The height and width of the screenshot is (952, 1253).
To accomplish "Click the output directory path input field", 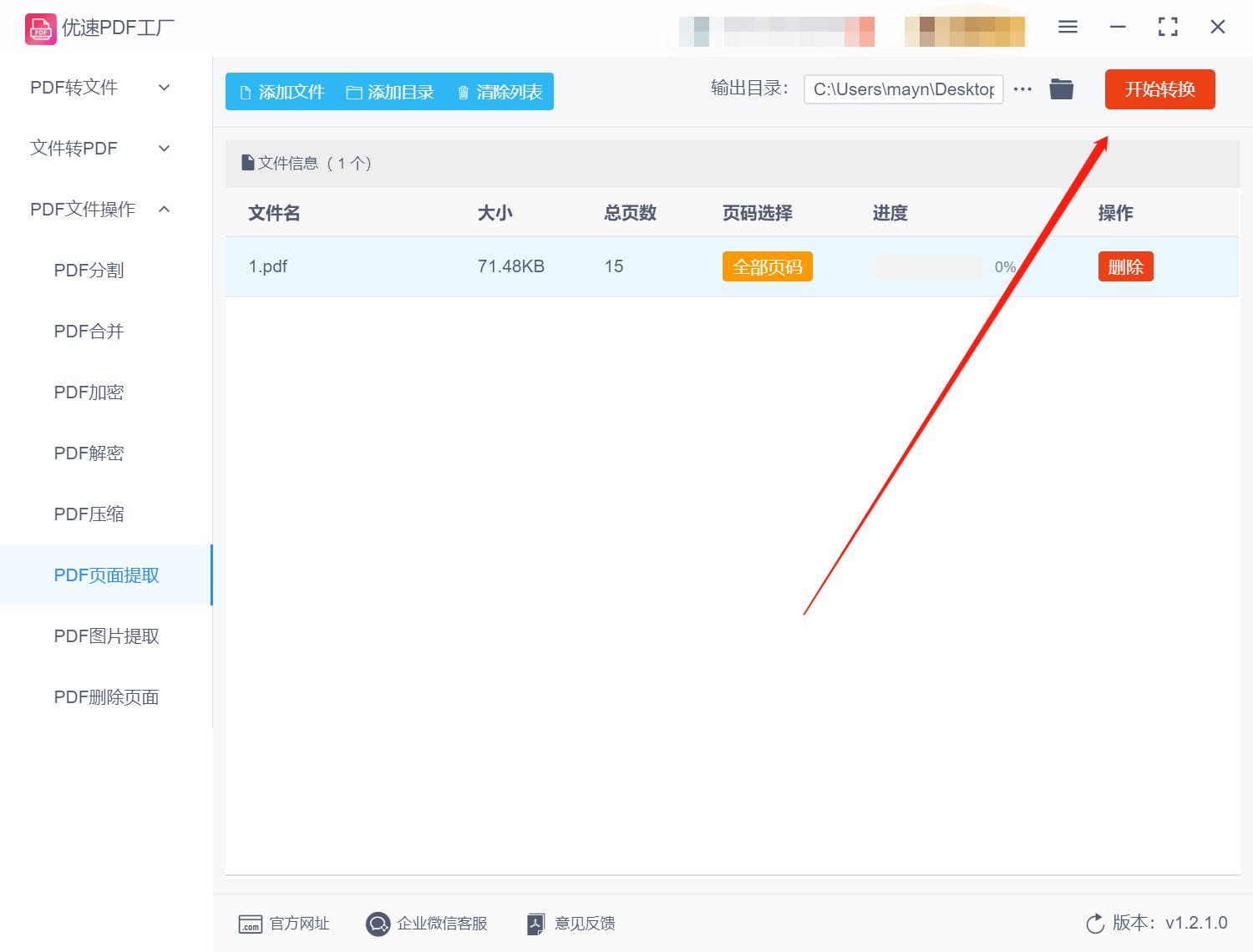I will pos(902,89).
